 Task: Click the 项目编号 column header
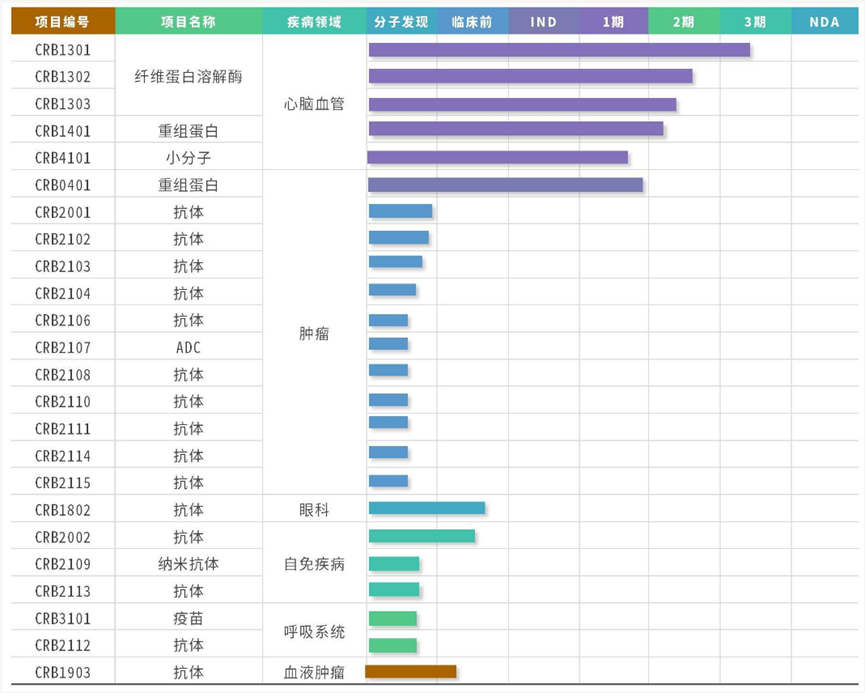[63, 22]
